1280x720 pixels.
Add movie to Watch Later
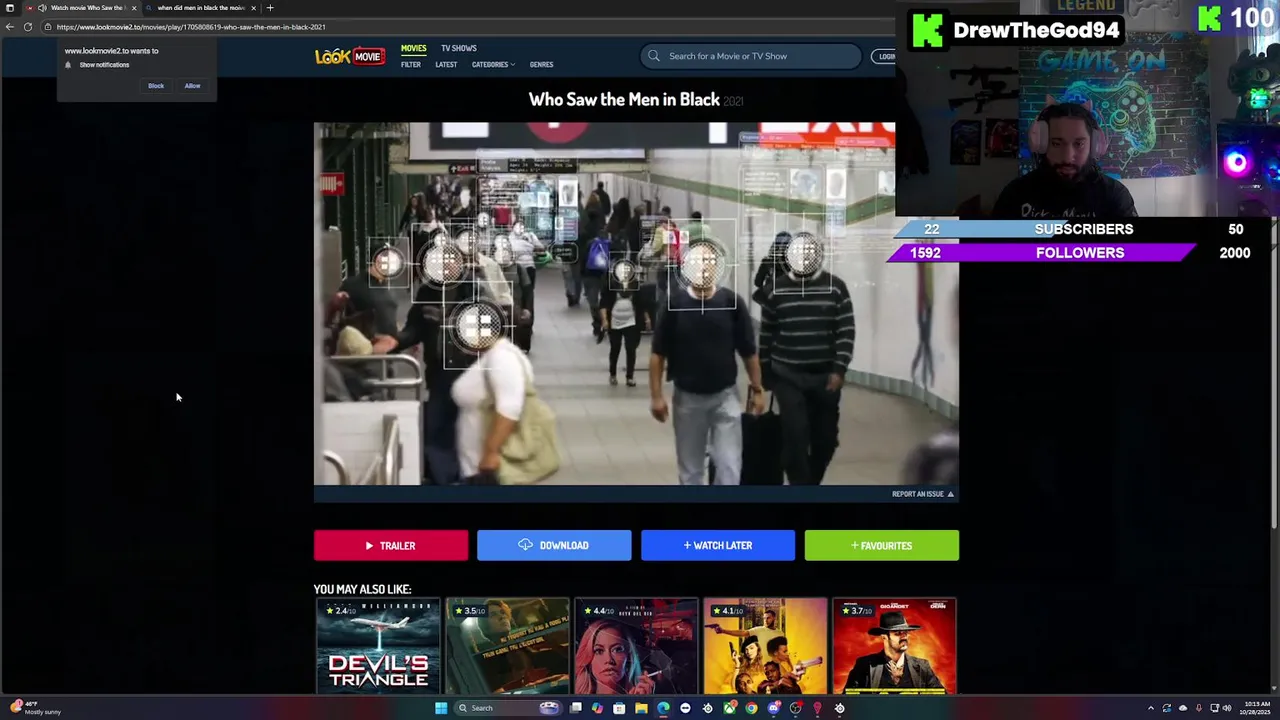718,546
